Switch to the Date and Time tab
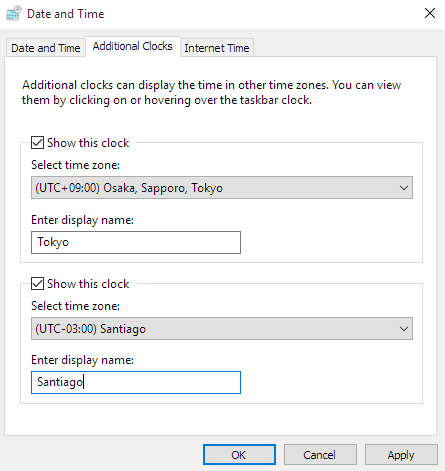 (x=46, y=48)
